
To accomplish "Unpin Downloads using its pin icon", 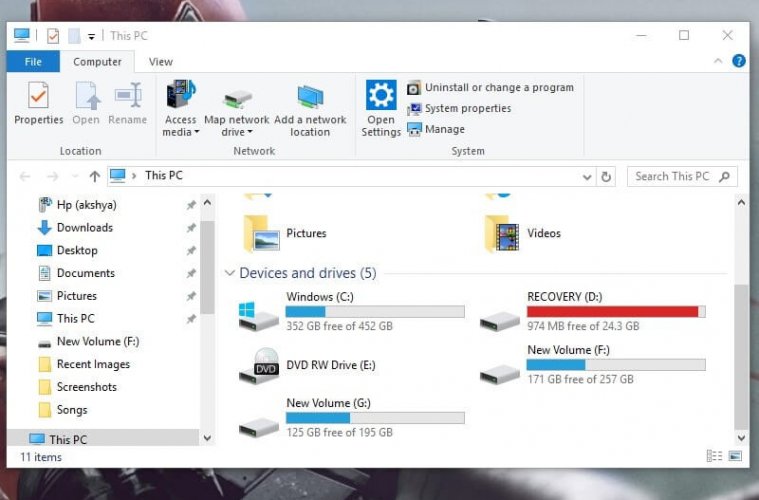I will (191, 228).
